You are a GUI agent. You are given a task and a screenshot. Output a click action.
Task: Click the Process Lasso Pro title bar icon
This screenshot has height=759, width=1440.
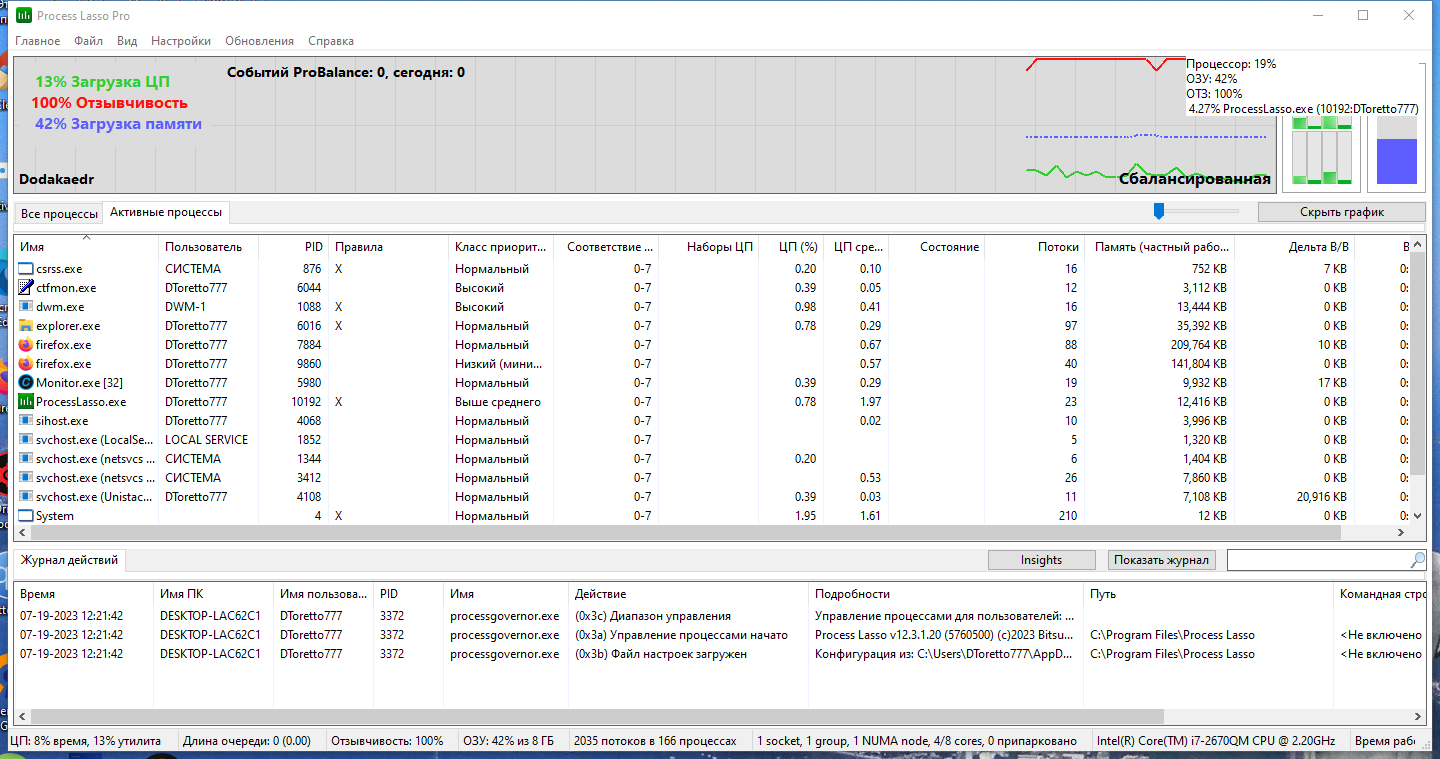point(23,16)
